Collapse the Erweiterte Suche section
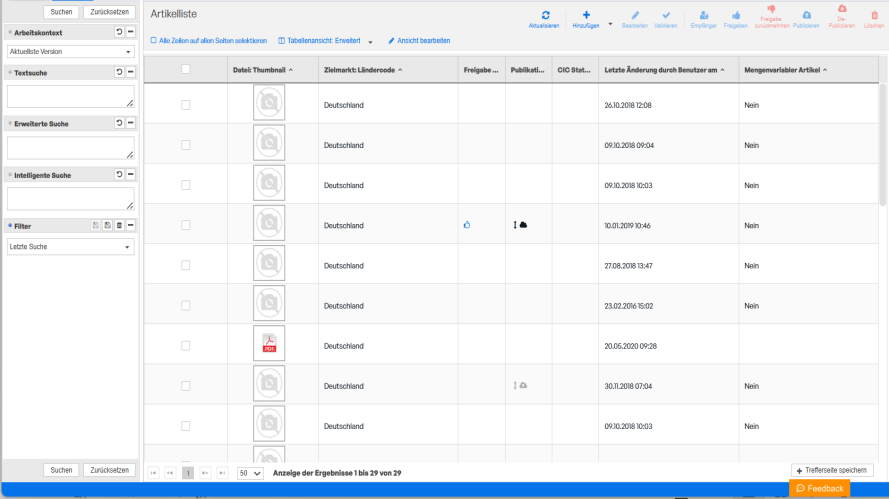The width and height of the screenshot is (889, 499). point(130,123)
